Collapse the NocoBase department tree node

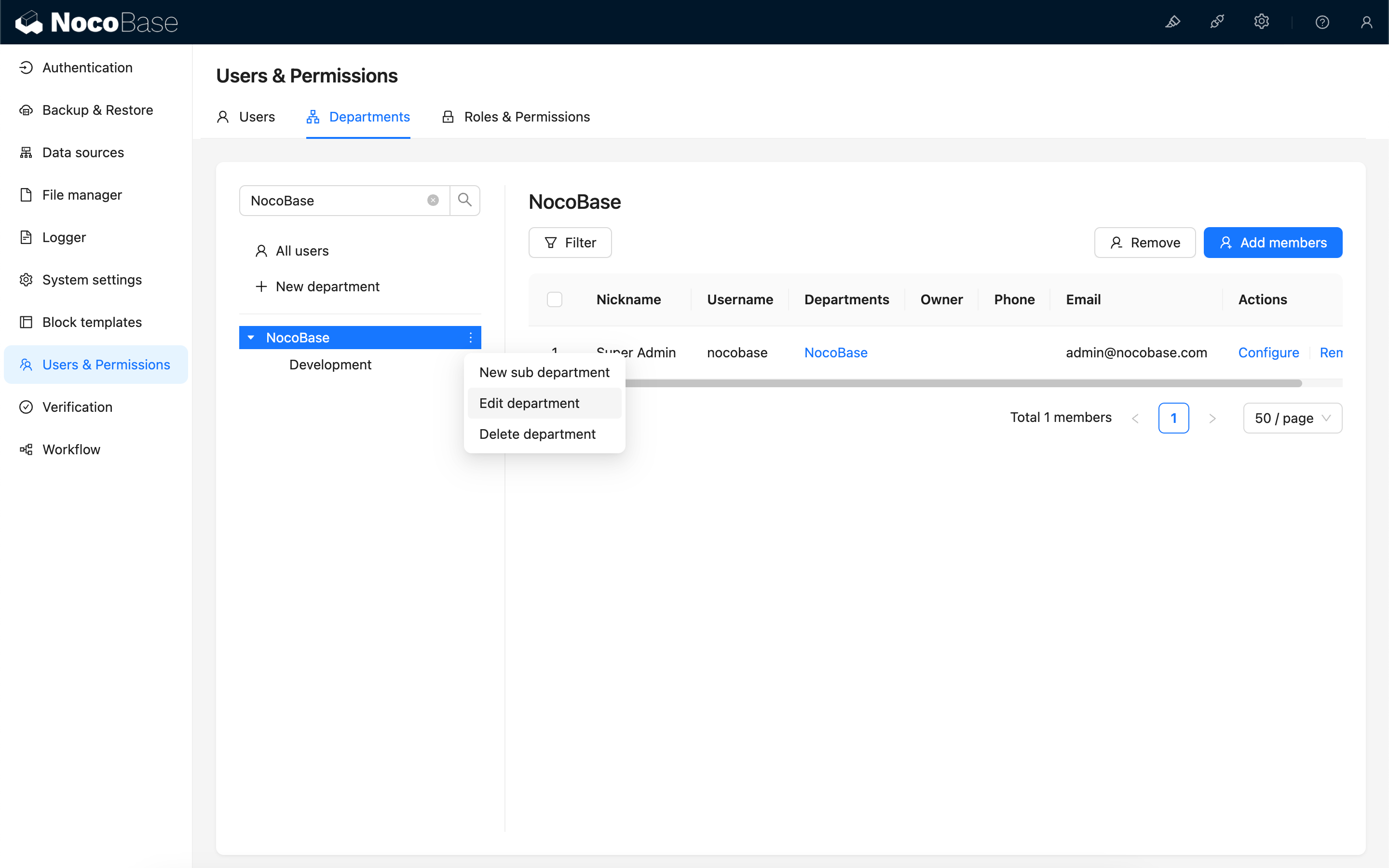[x=251, y=338]
